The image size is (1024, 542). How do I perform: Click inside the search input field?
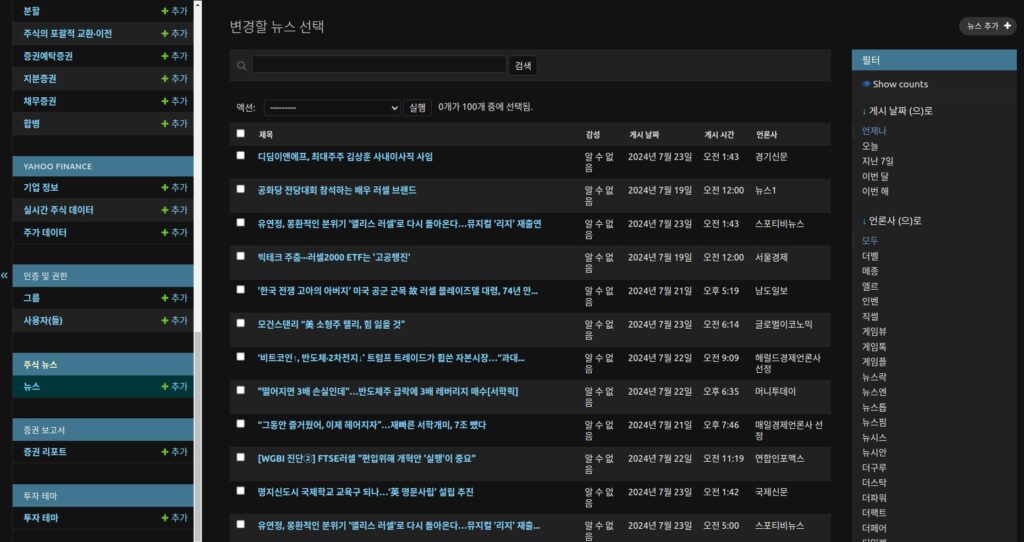379,65
